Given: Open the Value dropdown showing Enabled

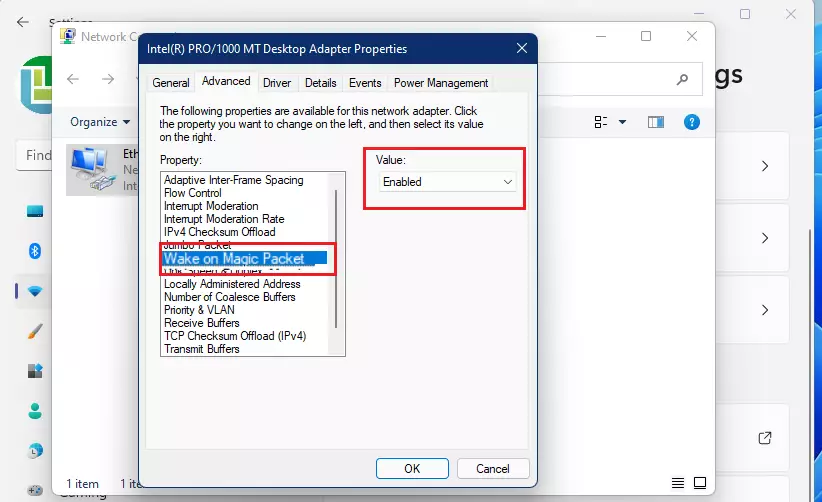Looking at the screenshot, I should click(x=447, y=182).
